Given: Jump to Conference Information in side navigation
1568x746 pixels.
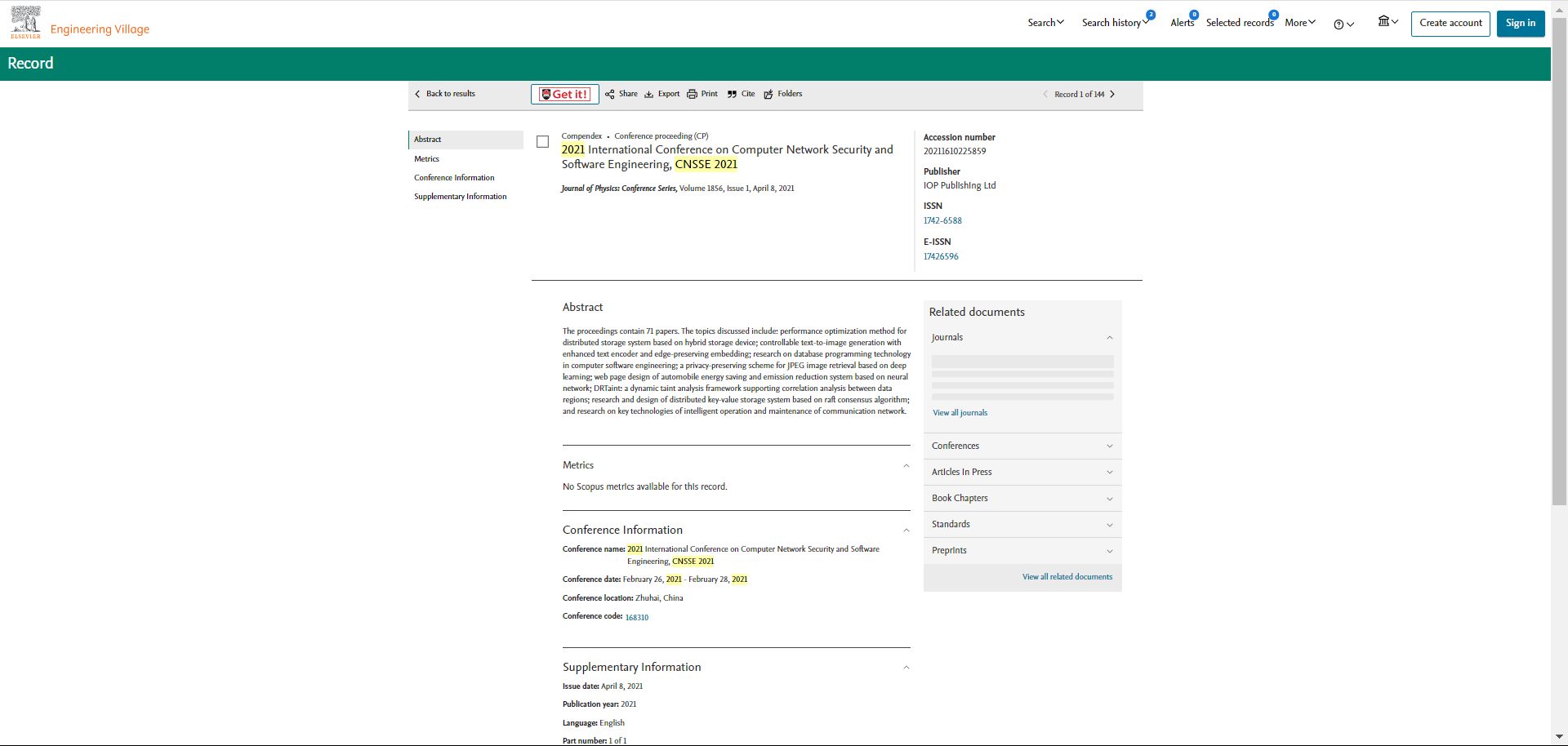Looking at the screenshot, I should coord(454,178).
